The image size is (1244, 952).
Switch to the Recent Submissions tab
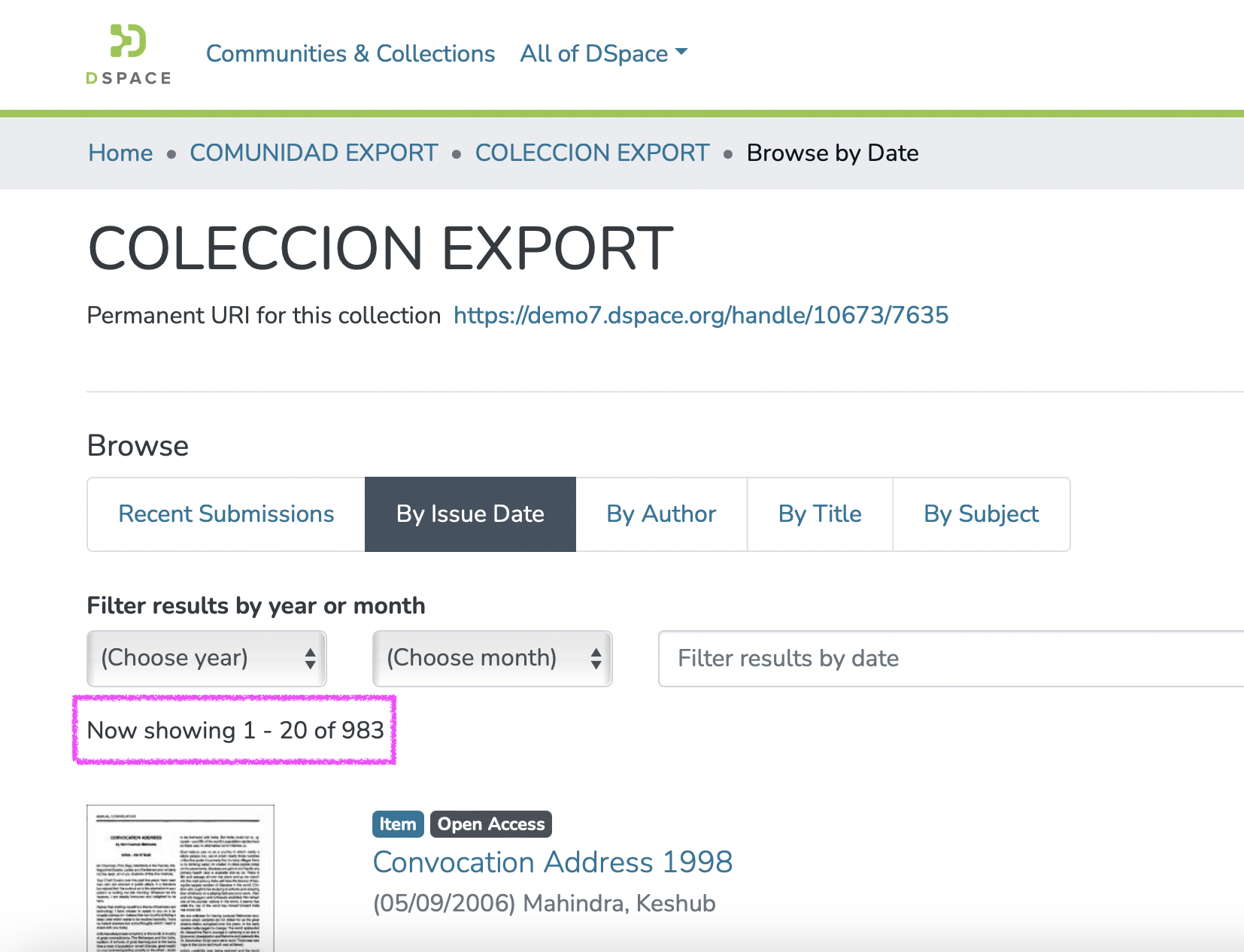(226, 514)
